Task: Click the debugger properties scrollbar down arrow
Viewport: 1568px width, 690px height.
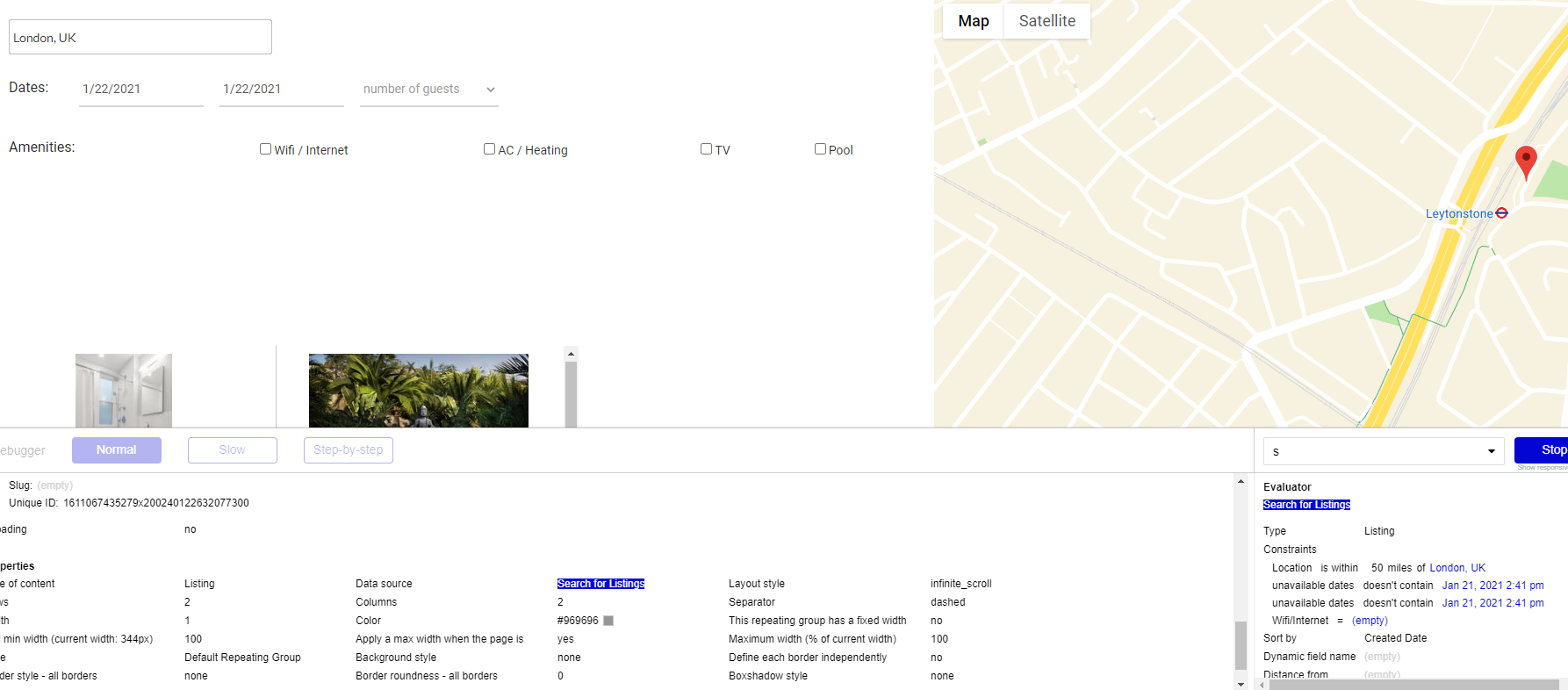Action: tap(1241, 684)
